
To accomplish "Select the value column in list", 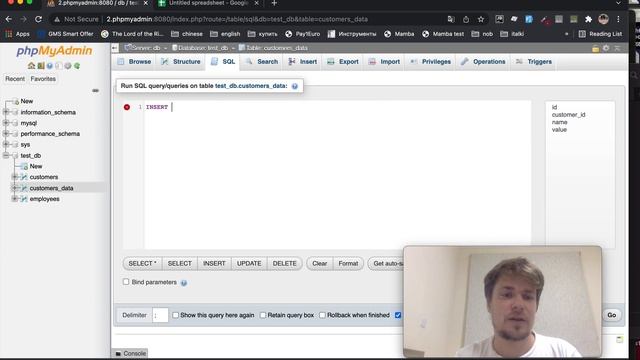I will pyautogui.click(x=559, y=129).
